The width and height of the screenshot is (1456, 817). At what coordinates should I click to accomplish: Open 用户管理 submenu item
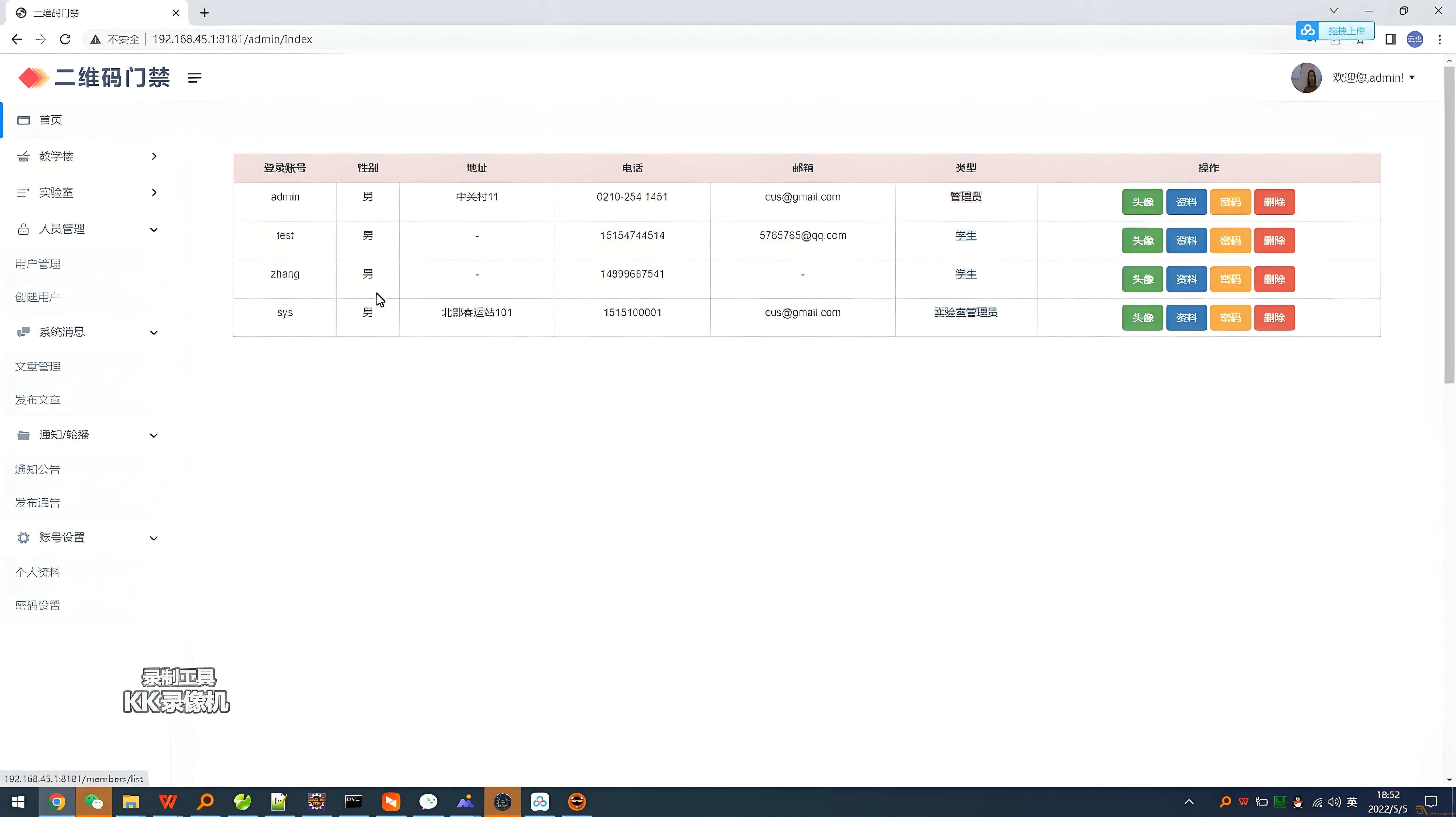38,264
